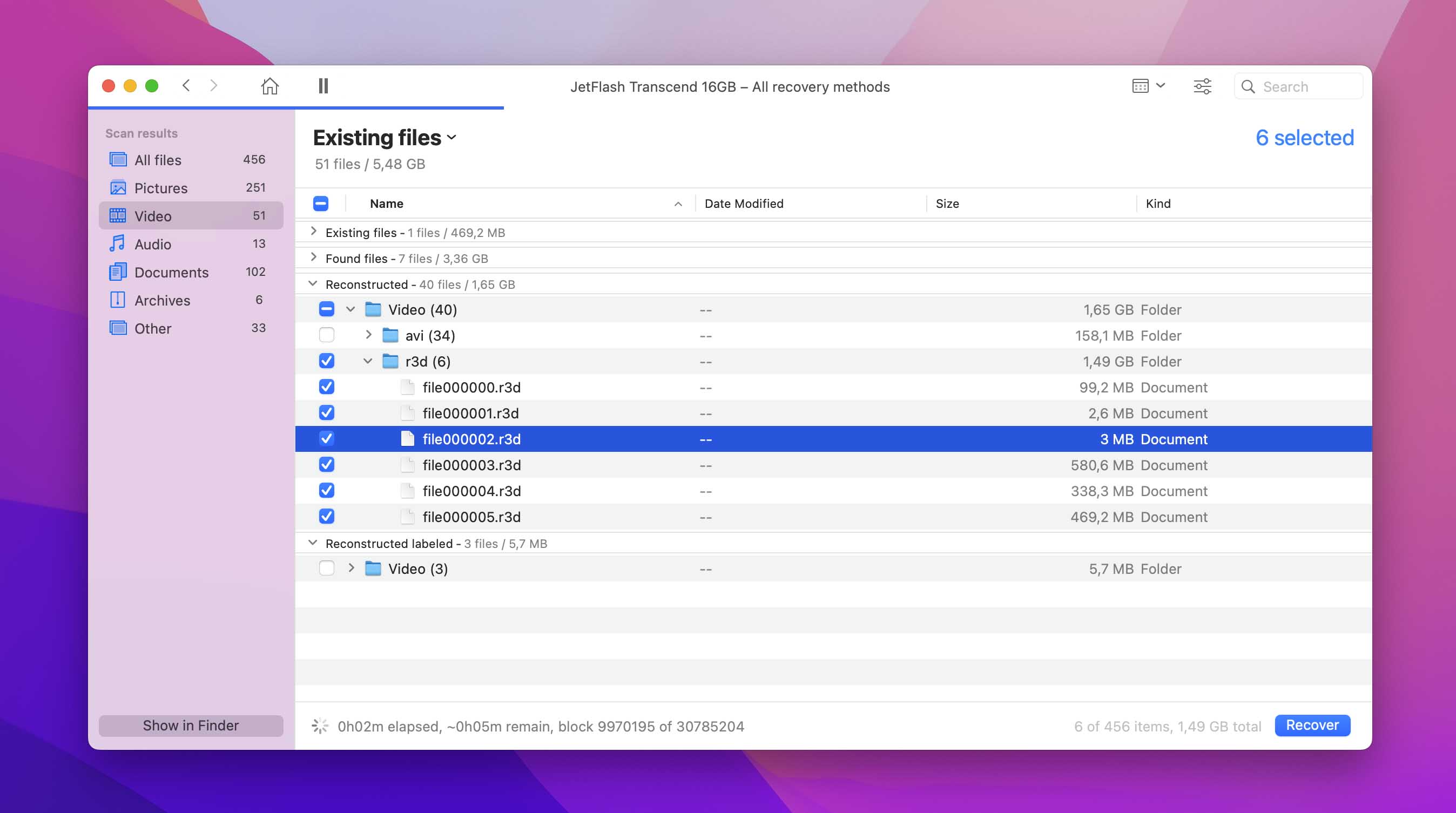1456x813 pixels.
Task: Click the view layout toggle icon
Action: (1141, 86)
